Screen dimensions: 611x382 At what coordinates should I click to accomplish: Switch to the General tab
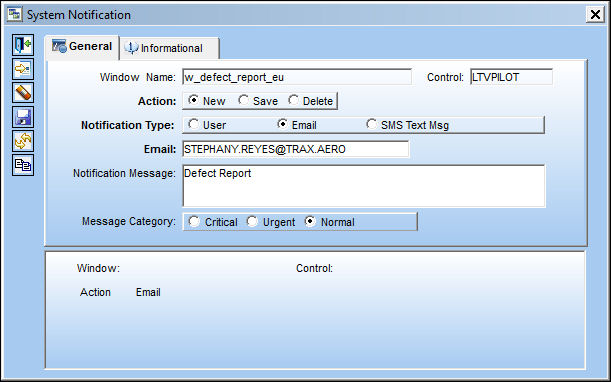click(x=82, y=47)
